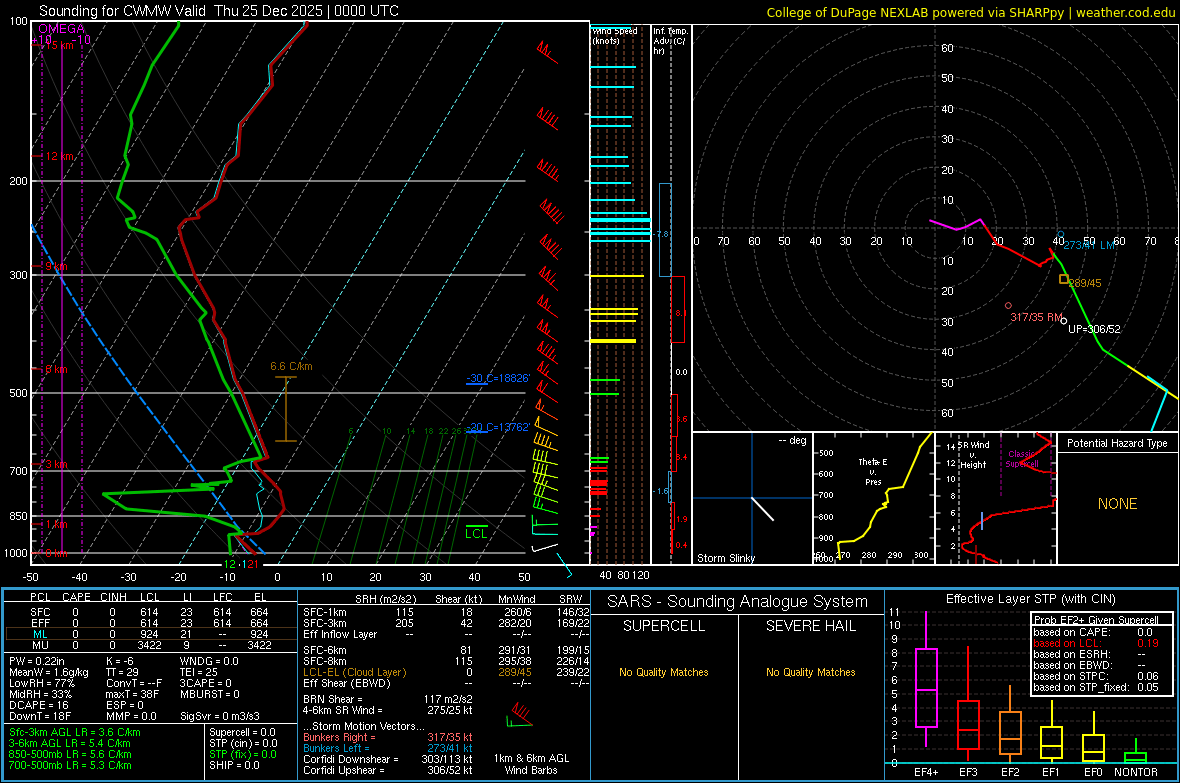Click the WNDG = 0.0 value
This screenshot has width=1180, height=783.
(209, 661)
